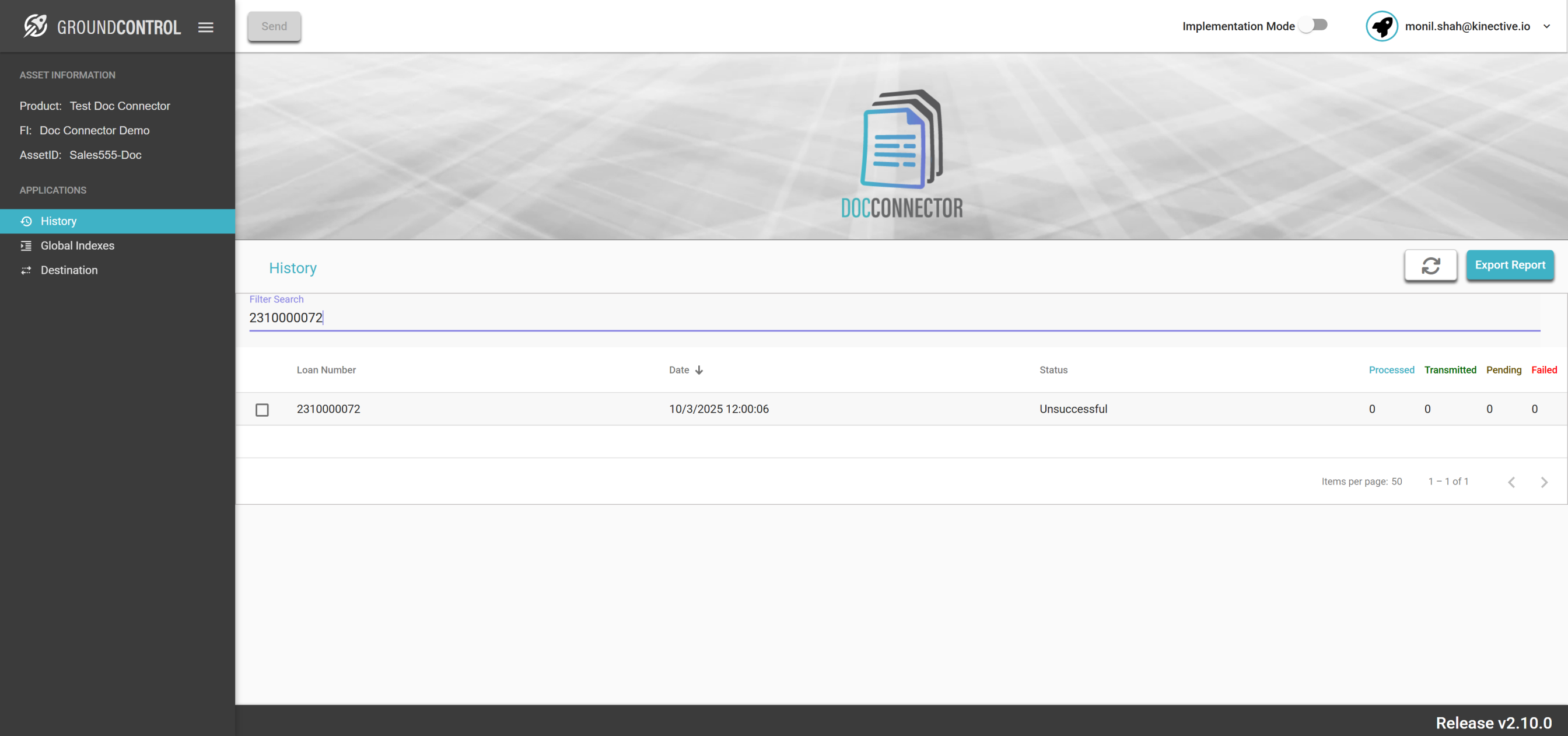Open the Global Indexes menu item
This screenshot has height=736, width=1568.
click(x=78, y=246)
